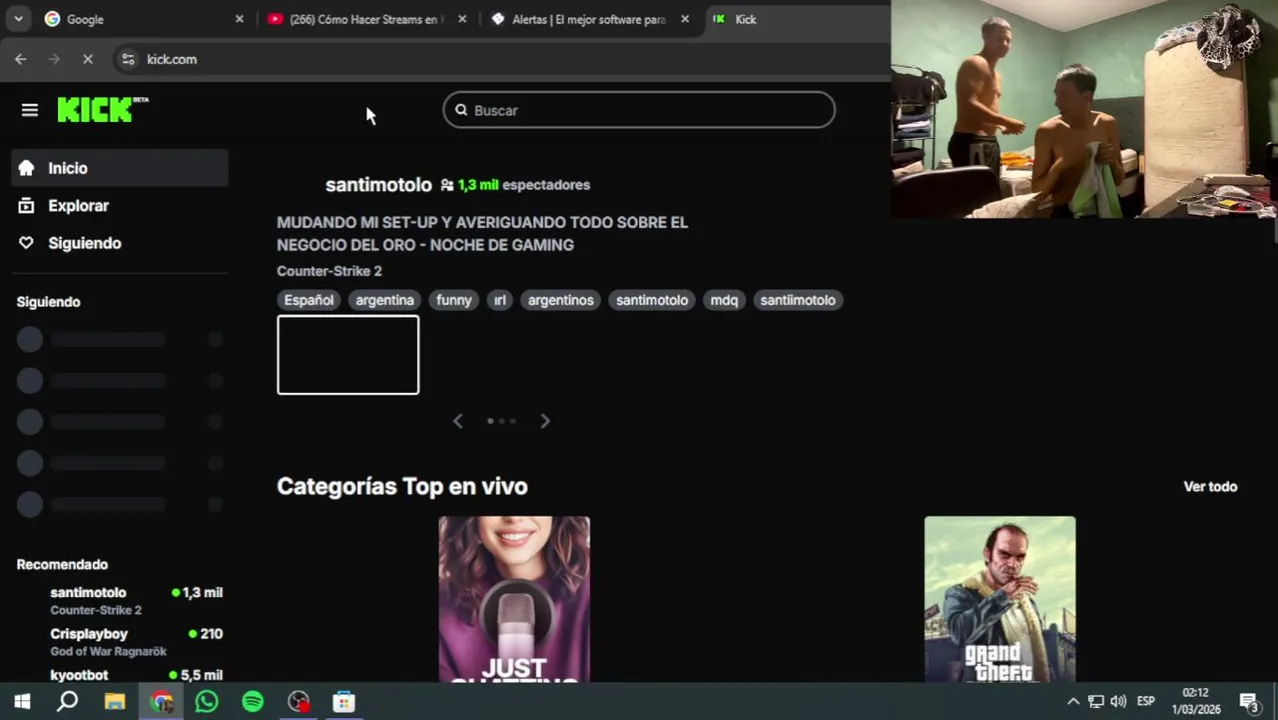Close the Google tab

click(x=239, y=19)
